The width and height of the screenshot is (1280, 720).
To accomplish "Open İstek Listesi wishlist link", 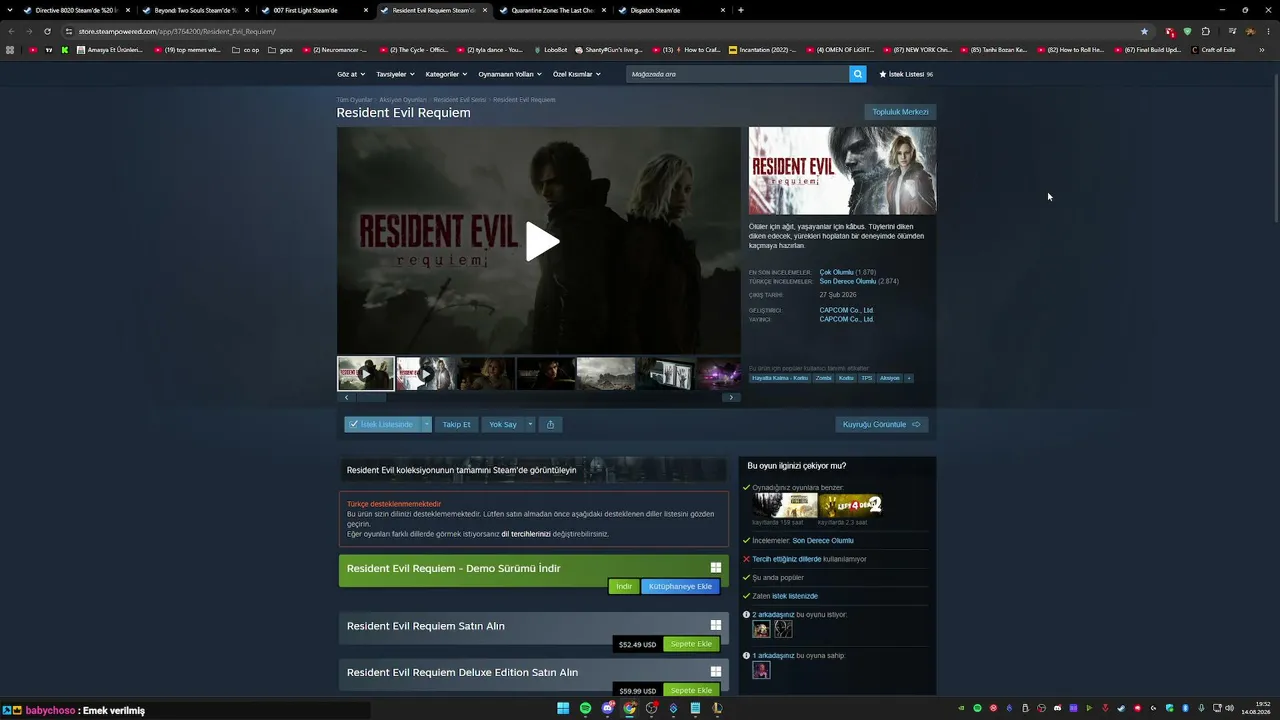I will (x=906, y=74).
